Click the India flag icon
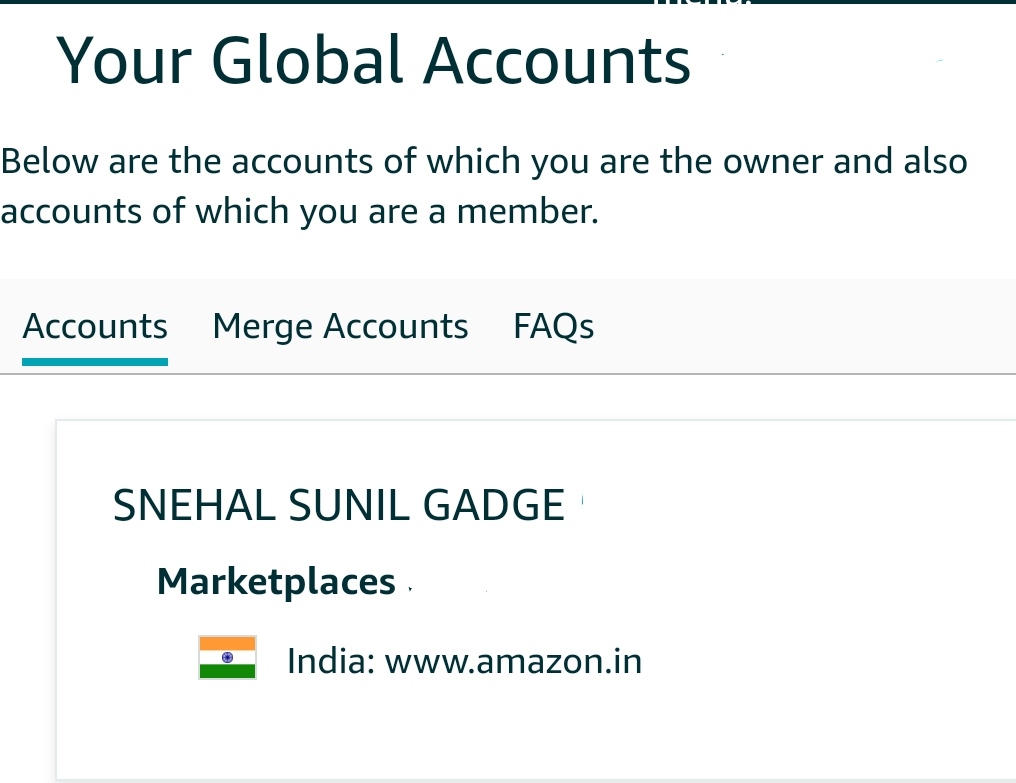The height and width of the screenshot is (783, 1016). [x=227, y=657]
